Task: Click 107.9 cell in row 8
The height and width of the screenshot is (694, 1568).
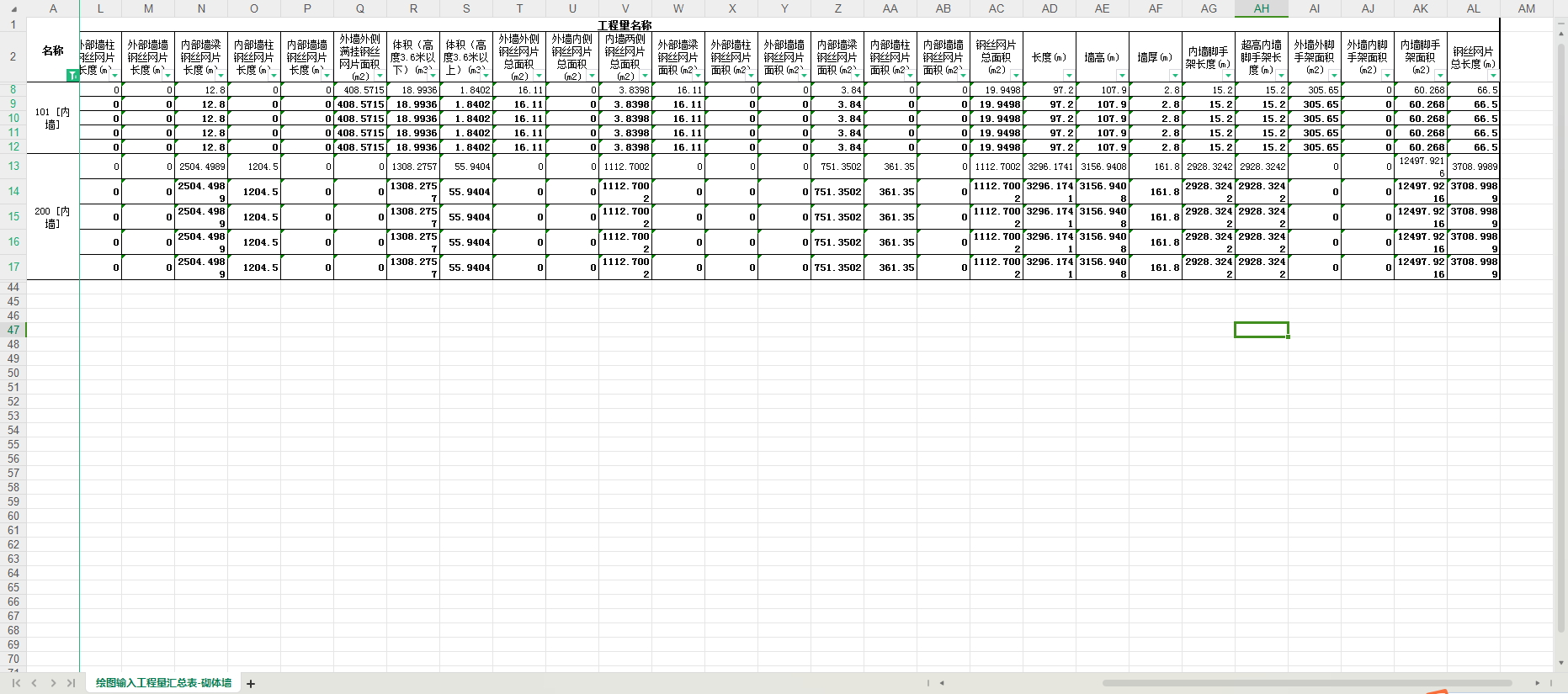Action: coord(1103,90)
